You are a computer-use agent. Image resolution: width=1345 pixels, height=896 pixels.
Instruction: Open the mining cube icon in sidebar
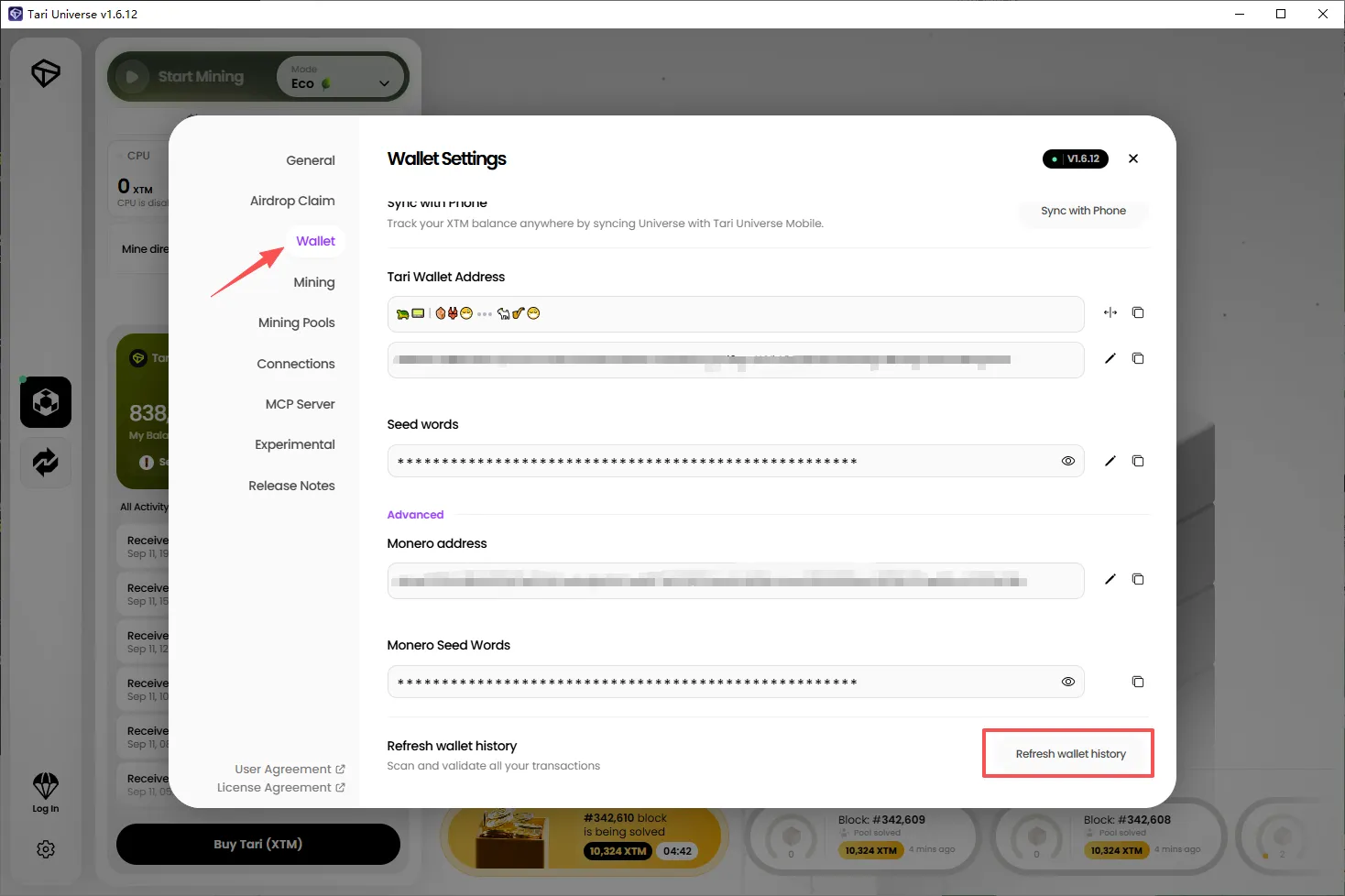(46, 402)
